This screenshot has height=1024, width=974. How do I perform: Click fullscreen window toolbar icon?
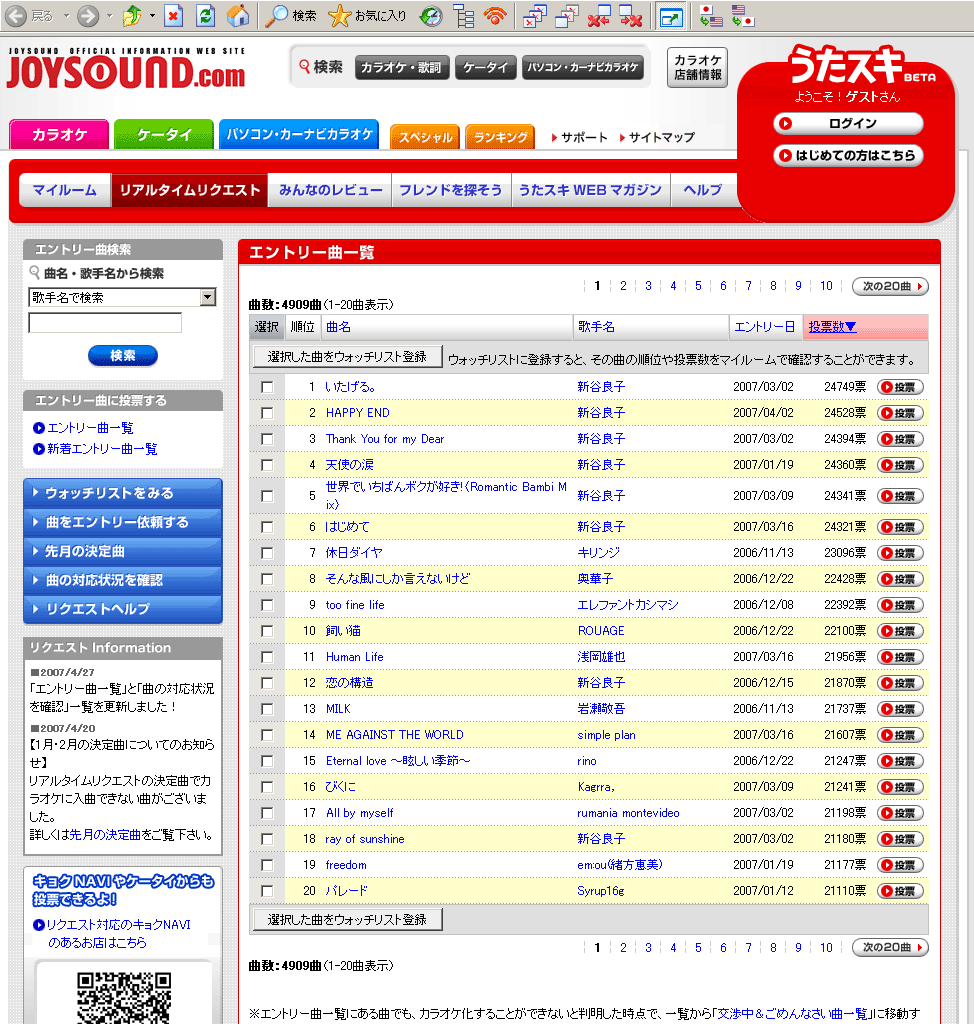click(x=671, y=16)
